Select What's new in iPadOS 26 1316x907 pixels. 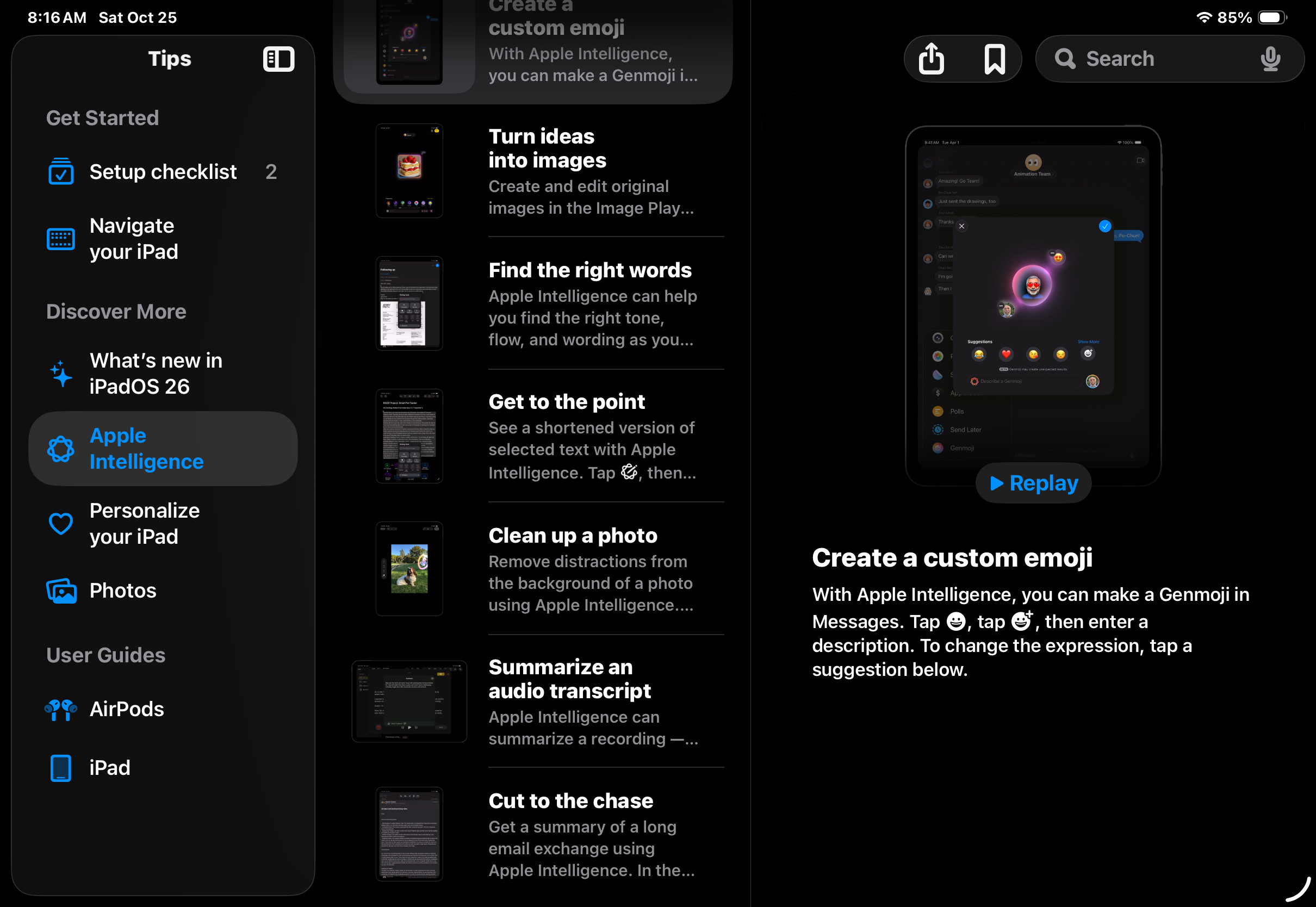pyautogui.click(x=156, y=374)
